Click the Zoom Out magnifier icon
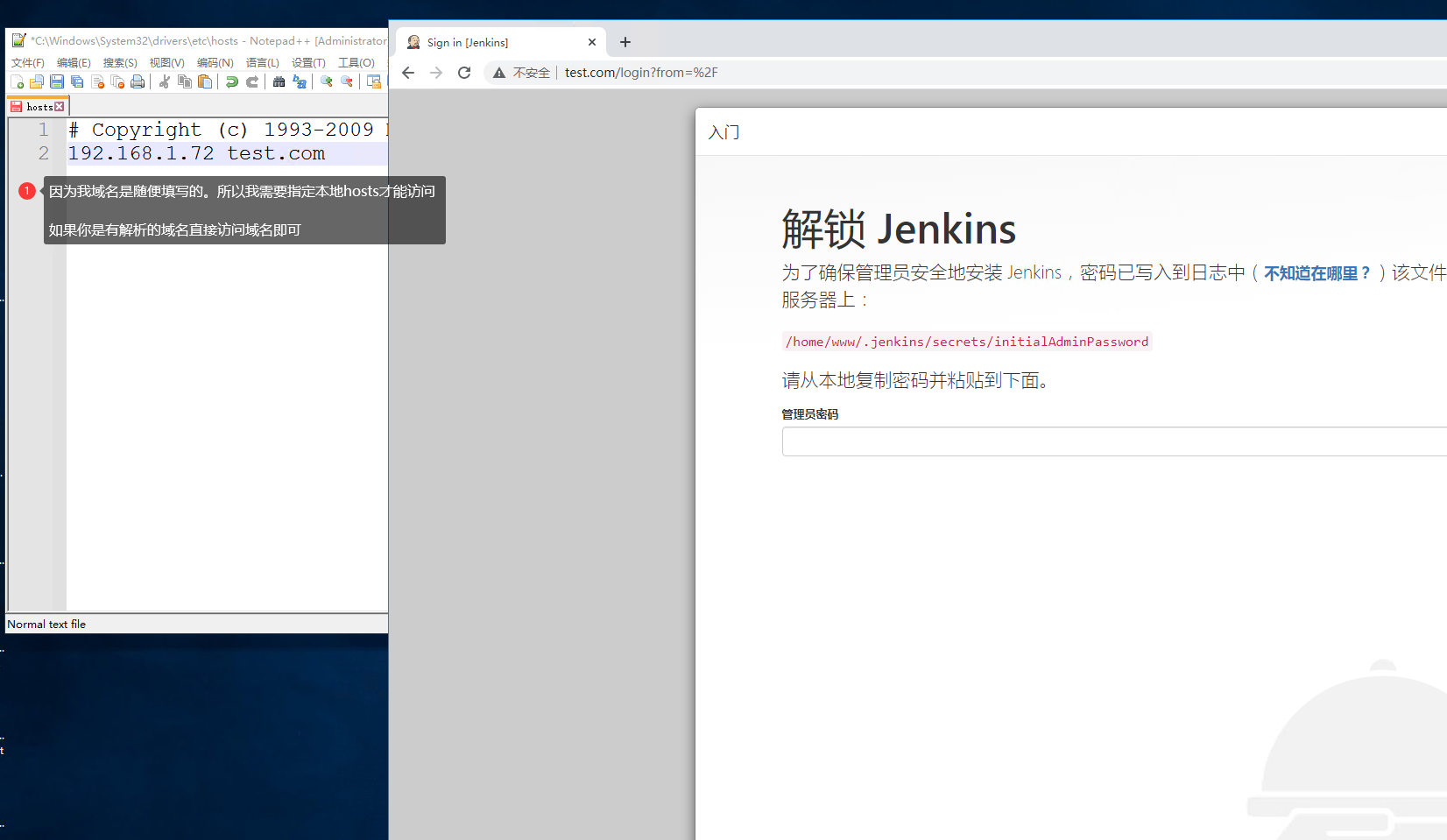 point(347,81)
